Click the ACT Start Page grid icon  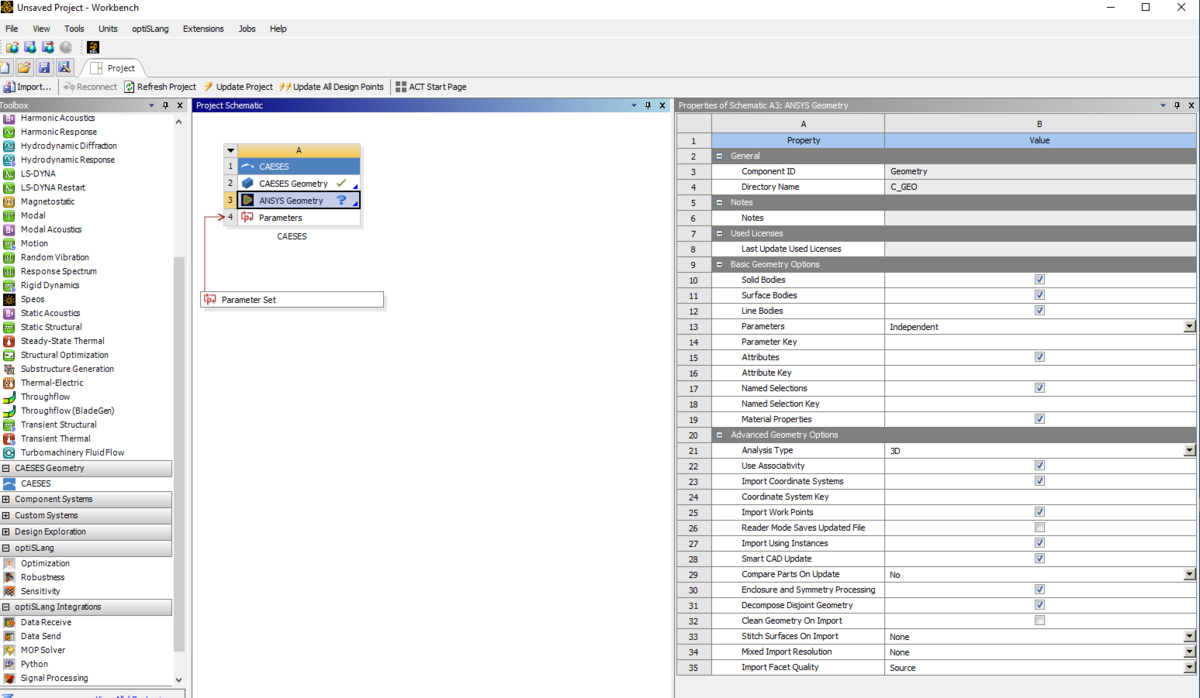click(x=401, y=87)
